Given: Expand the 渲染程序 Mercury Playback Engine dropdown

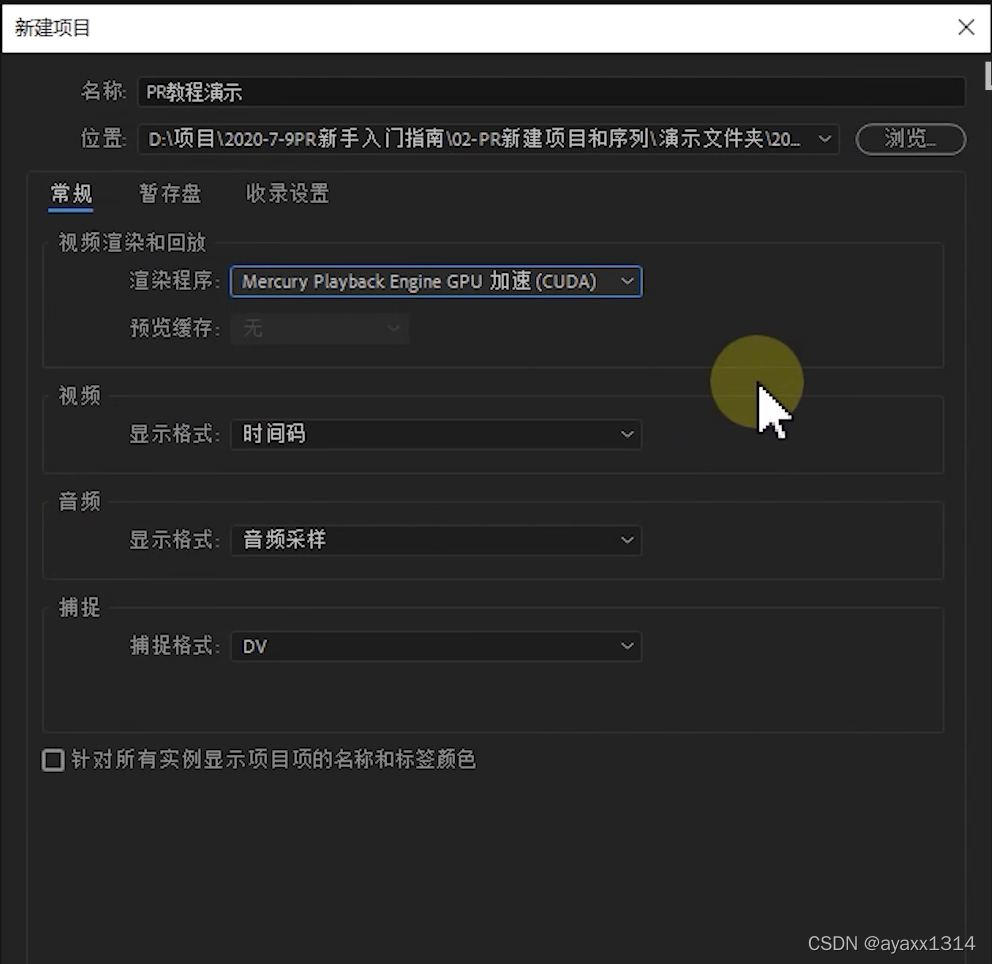Looking at the screenshot, I should (x=420, y=282).
